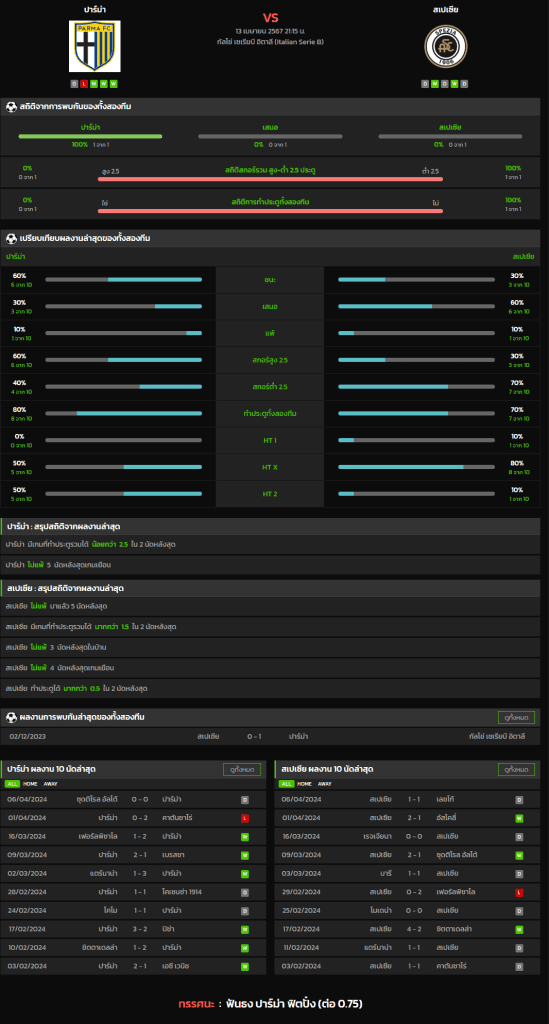The image size is (549, 1024).
Task: Click the Parma FC crest logo
Action: 95,46
